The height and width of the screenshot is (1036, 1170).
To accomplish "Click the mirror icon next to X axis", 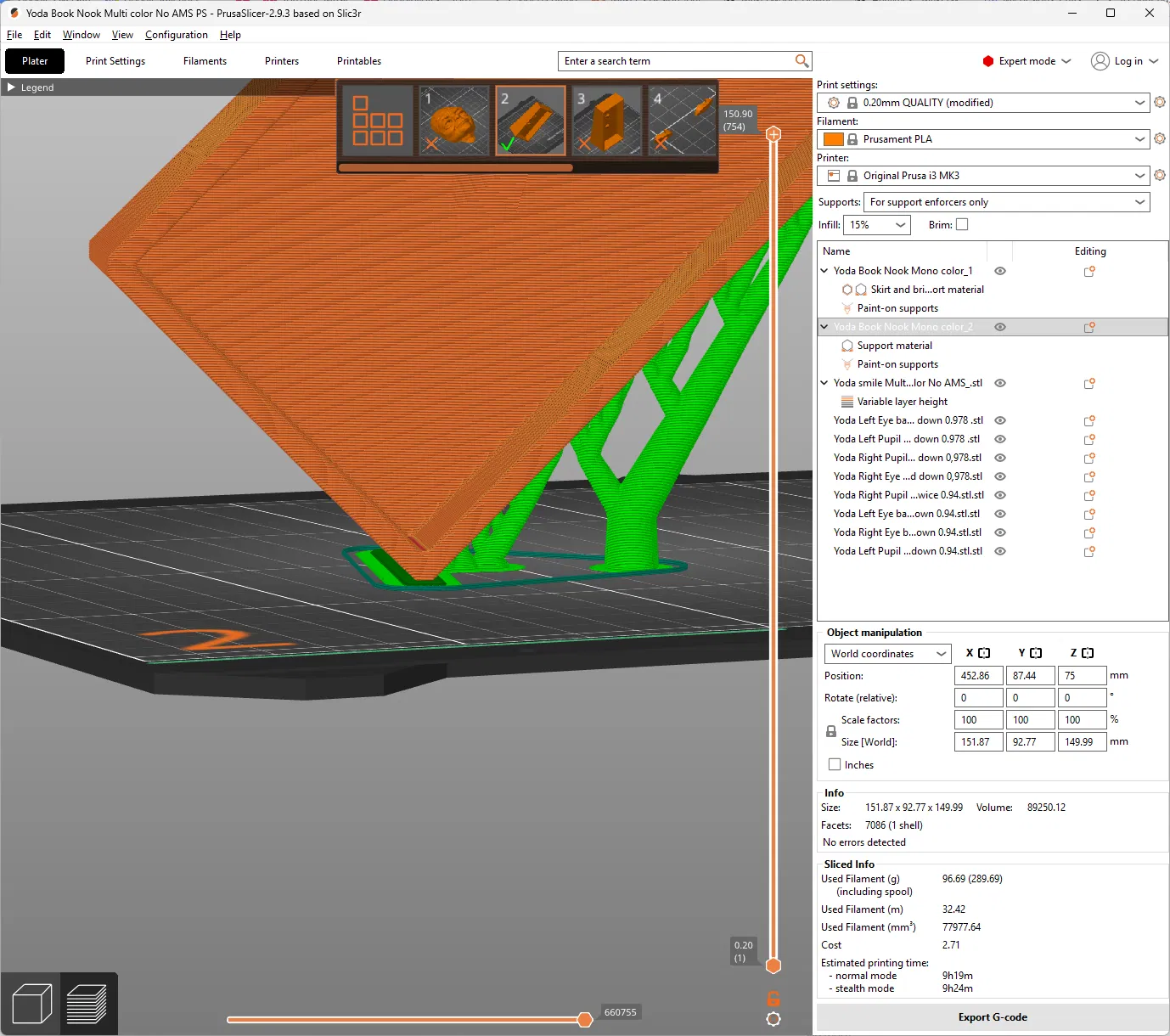I will tap(984, 653).
